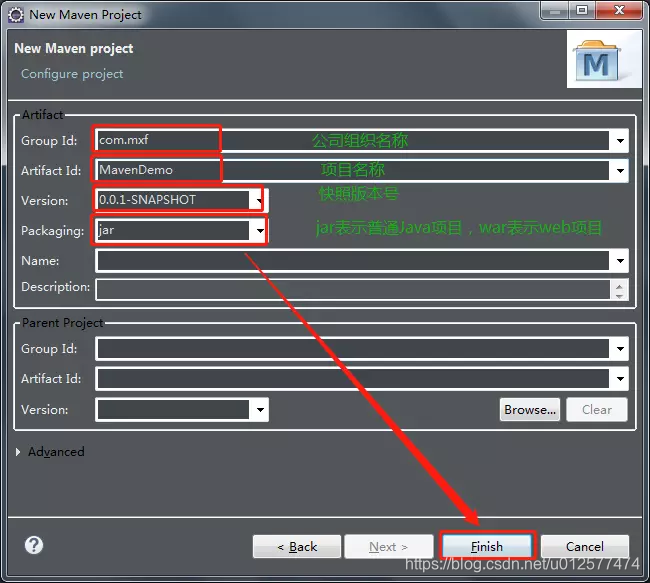The height and width of the screenshot is (583, 650).
Task: Click the Browse... button
Action: [x=530, y=410]
